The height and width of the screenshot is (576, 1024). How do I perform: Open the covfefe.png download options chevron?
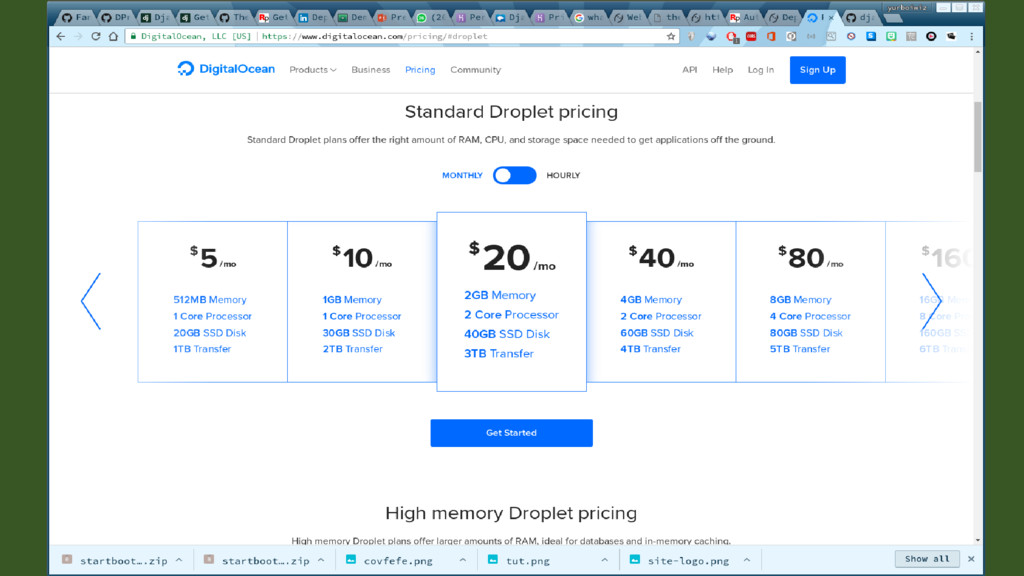tap(462, 560)
